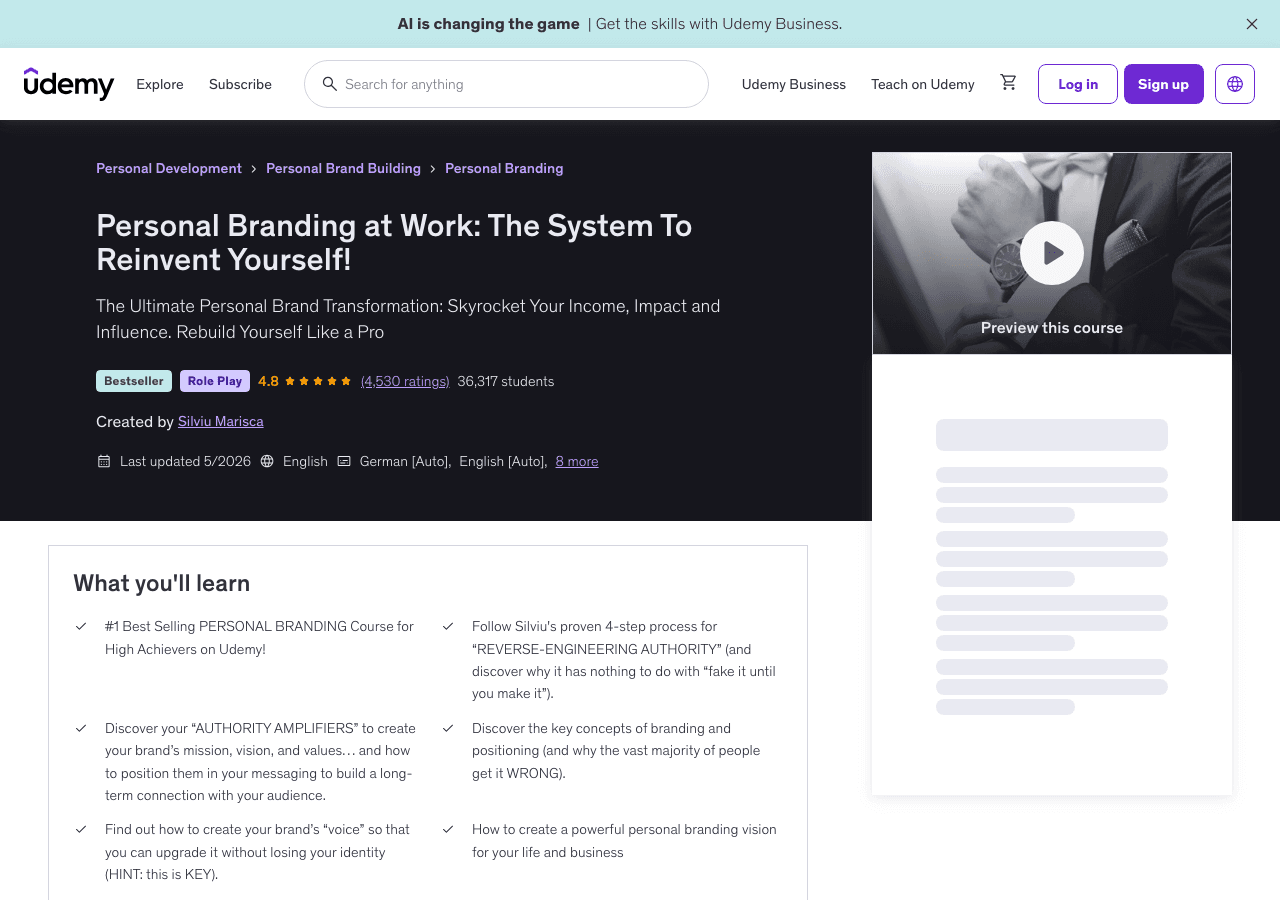Image resolution: width=1280 pixels, height=900 pixels.
Task: Click the checkmark beside AUTHORITY AMPLIFIERS item
Action: [x=81, y=728]
